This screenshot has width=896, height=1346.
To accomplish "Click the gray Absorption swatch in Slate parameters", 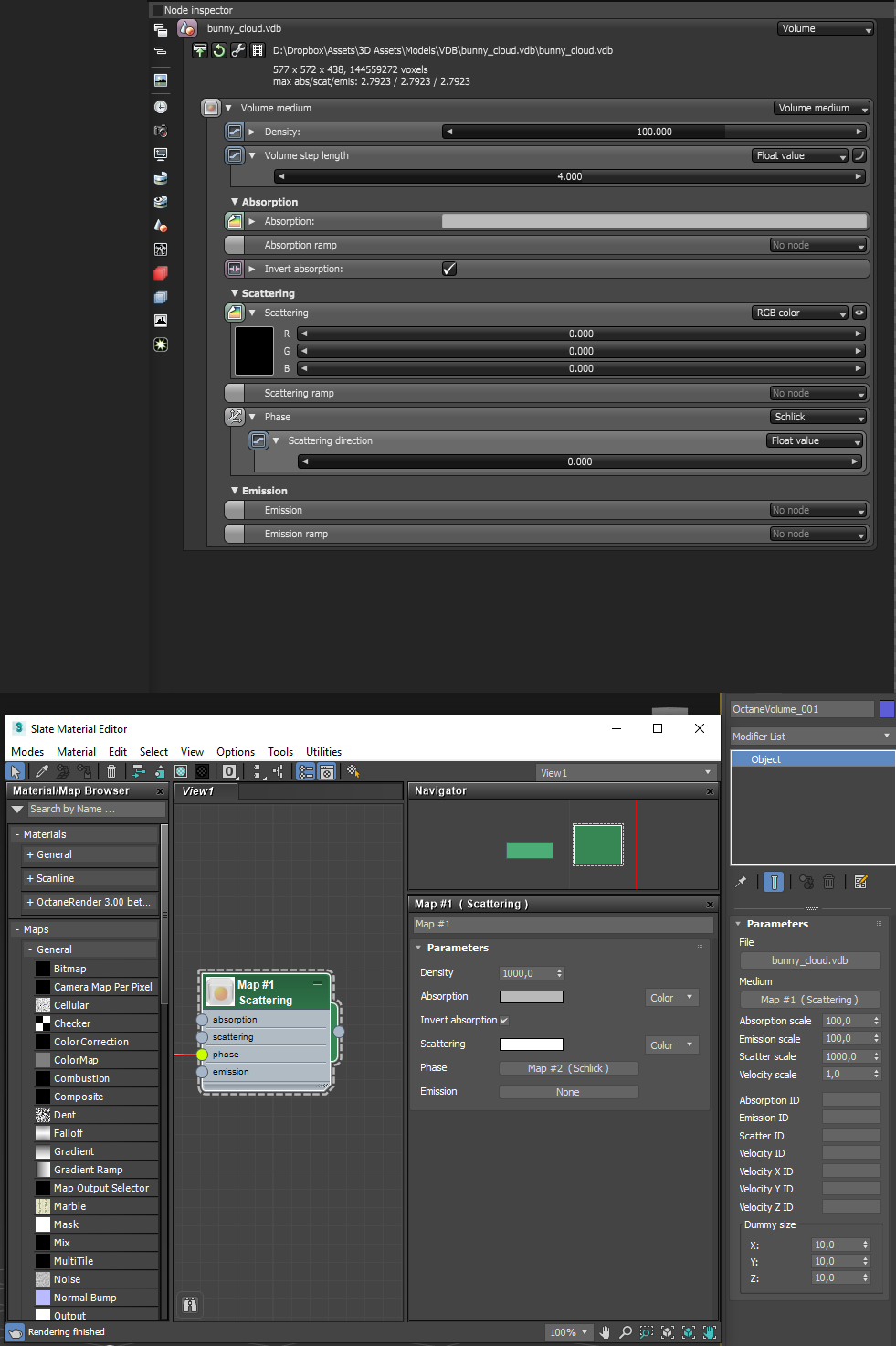I will point(532,997).
